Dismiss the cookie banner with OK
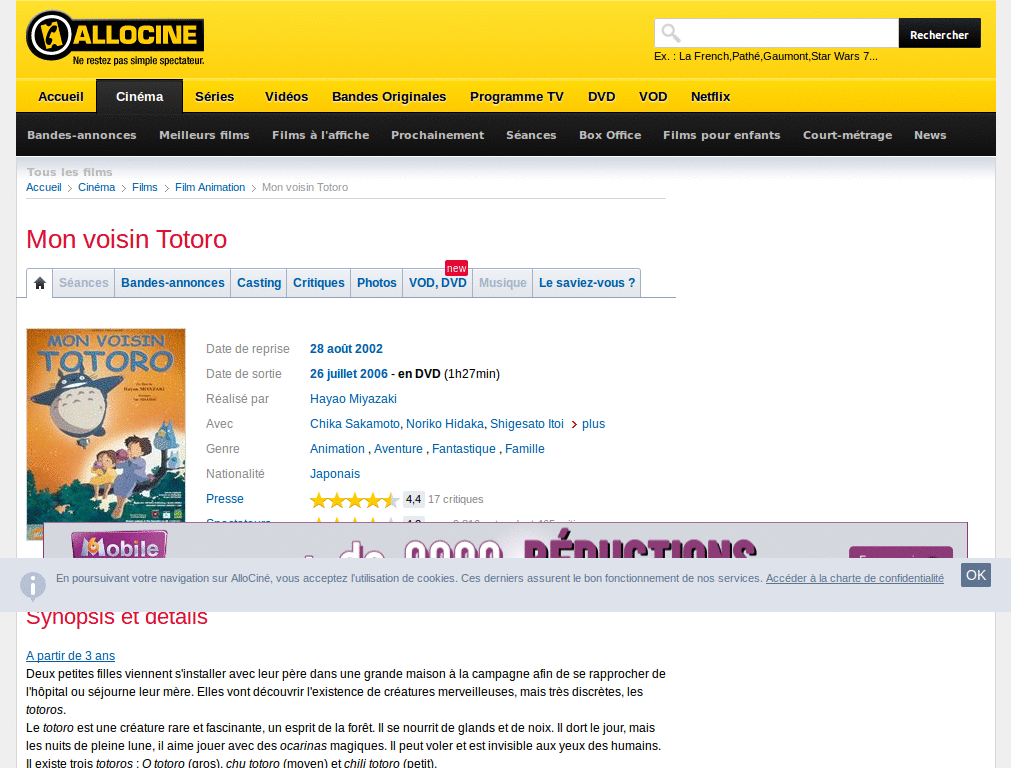 point(975,575)
